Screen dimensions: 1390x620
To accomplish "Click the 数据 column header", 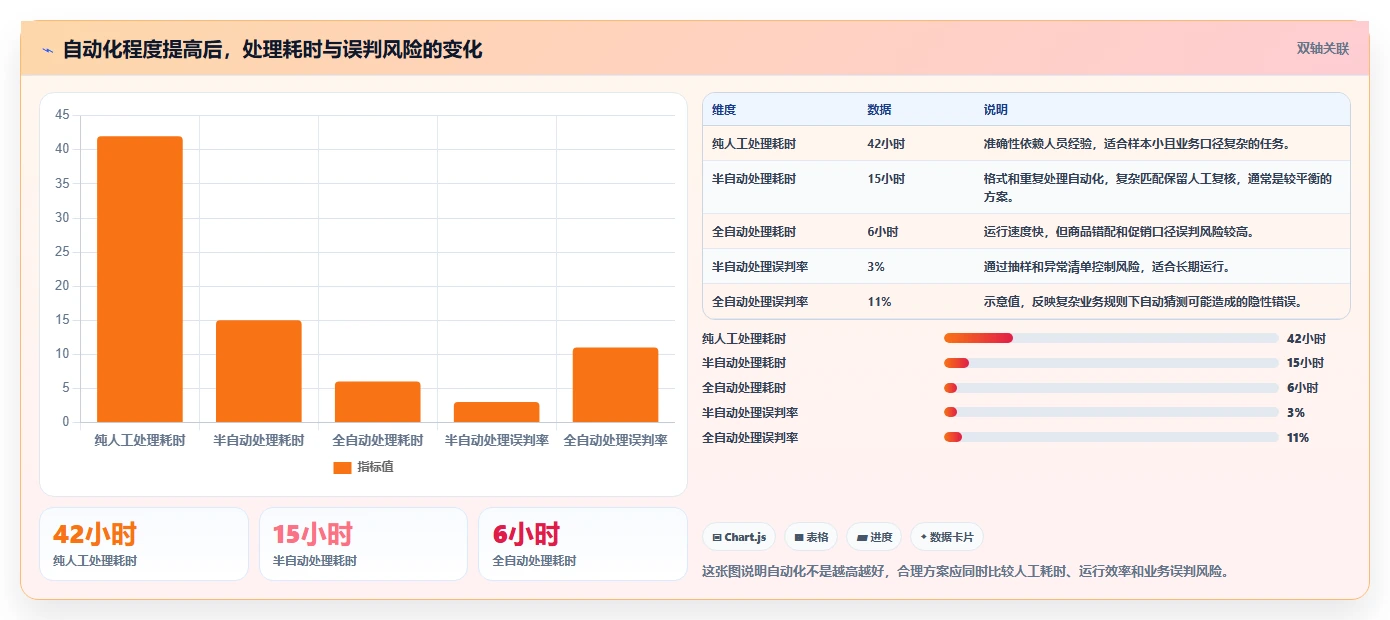I will click(x=879, y=110).
